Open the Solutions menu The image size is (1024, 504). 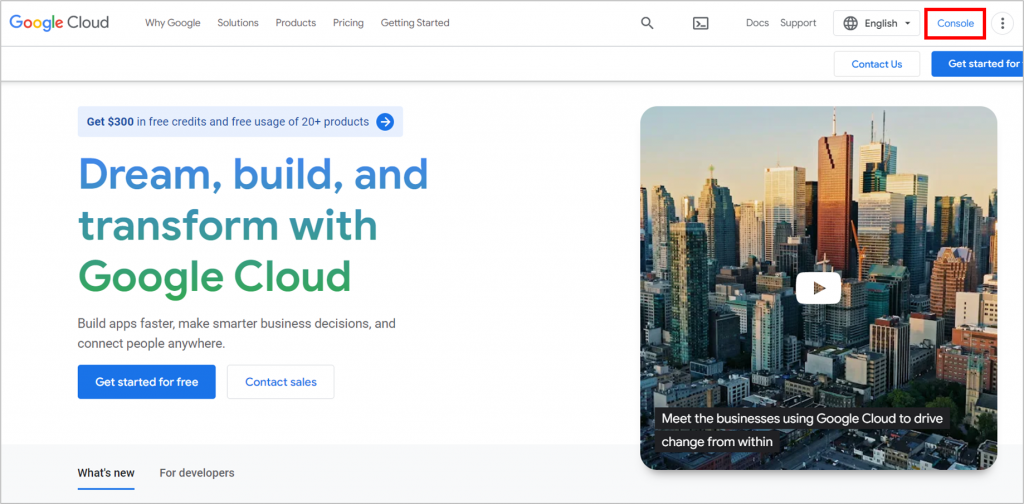point(238,23)
